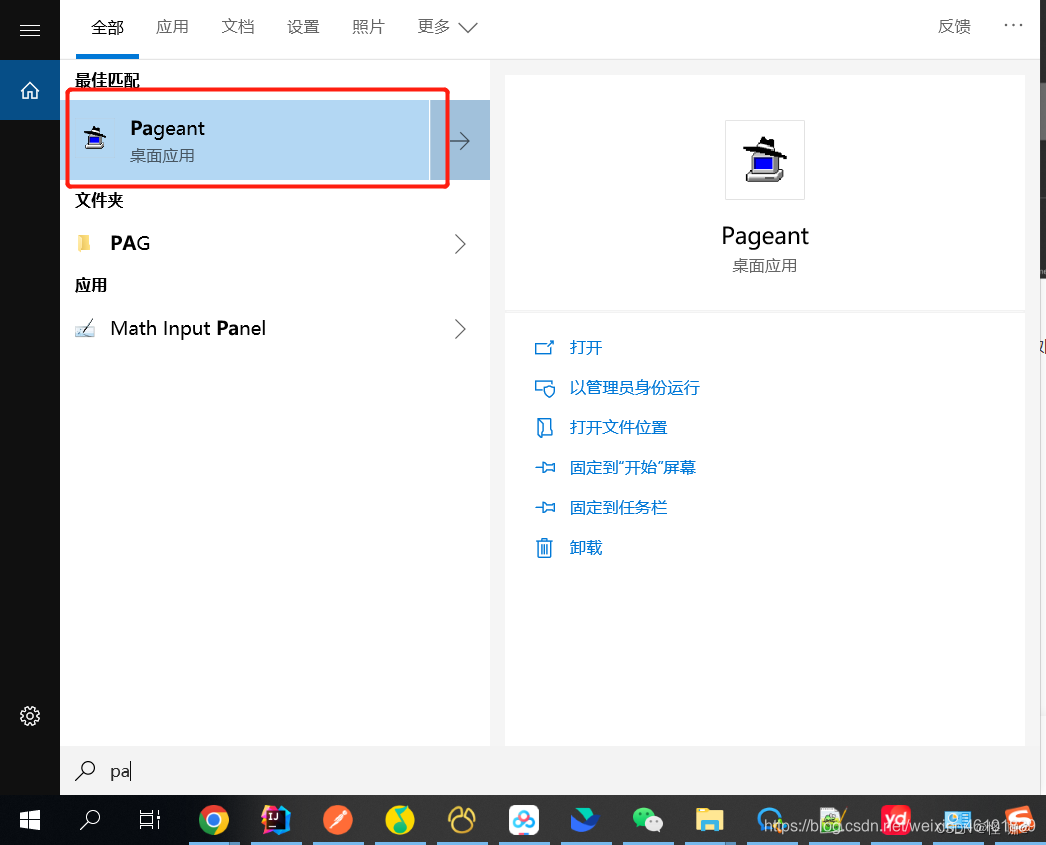Viewport: 1046px width, 845px height.
Task: Expand the 更多 dropdown
Action: tap(447, 27)
